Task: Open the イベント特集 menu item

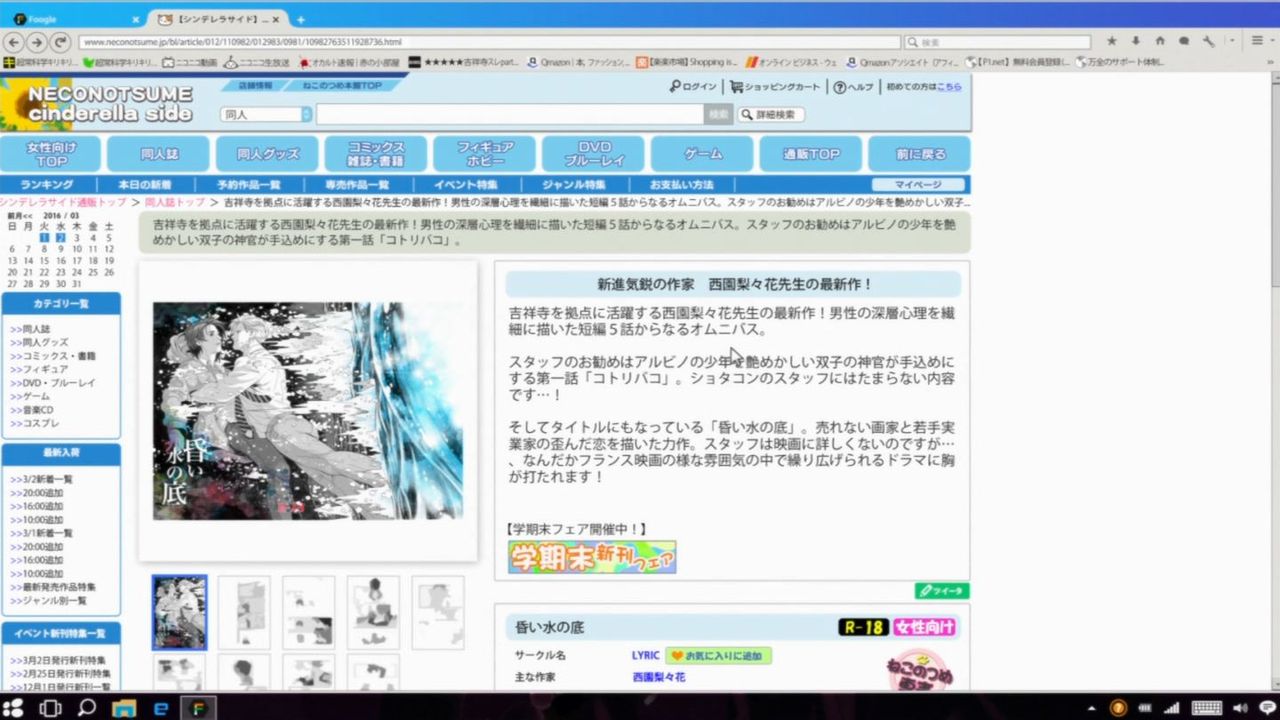Action: coord(465,185)
